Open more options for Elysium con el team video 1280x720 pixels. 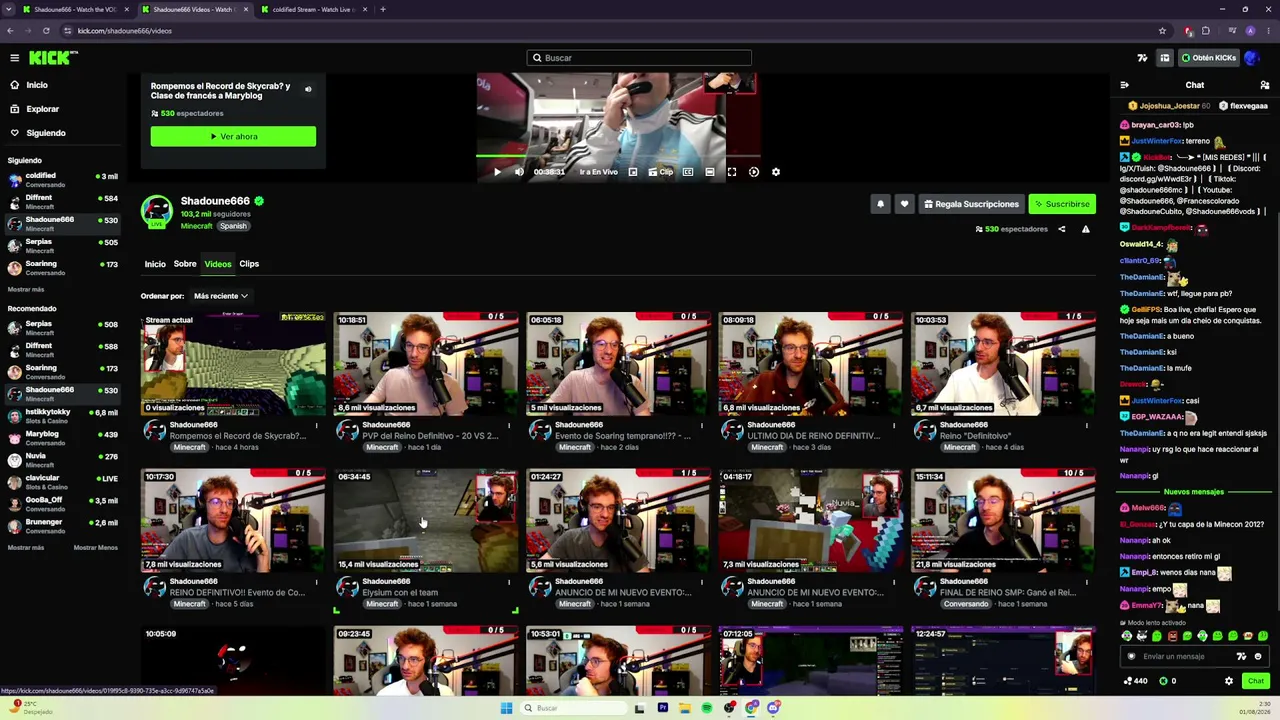[x=509, y=581]
